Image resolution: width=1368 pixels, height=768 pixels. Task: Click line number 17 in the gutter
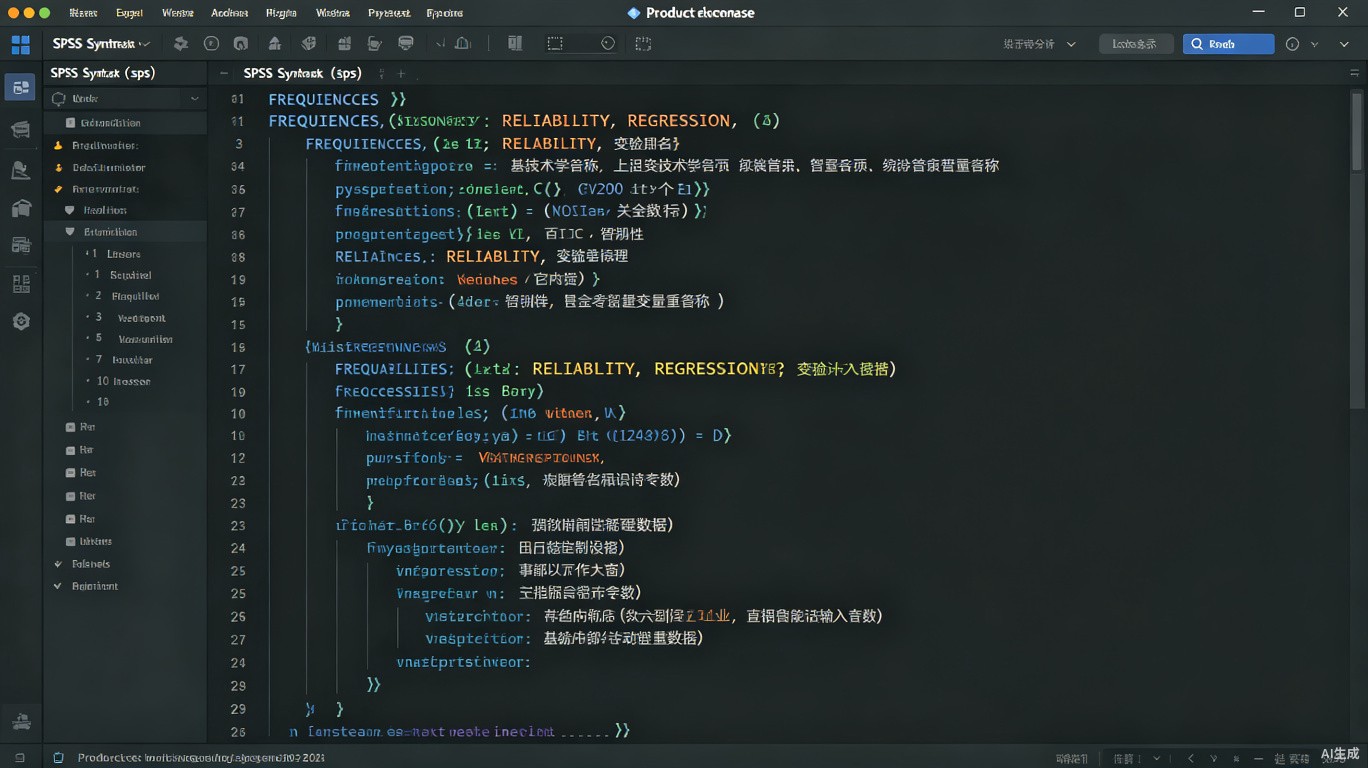tap(238, 369)
